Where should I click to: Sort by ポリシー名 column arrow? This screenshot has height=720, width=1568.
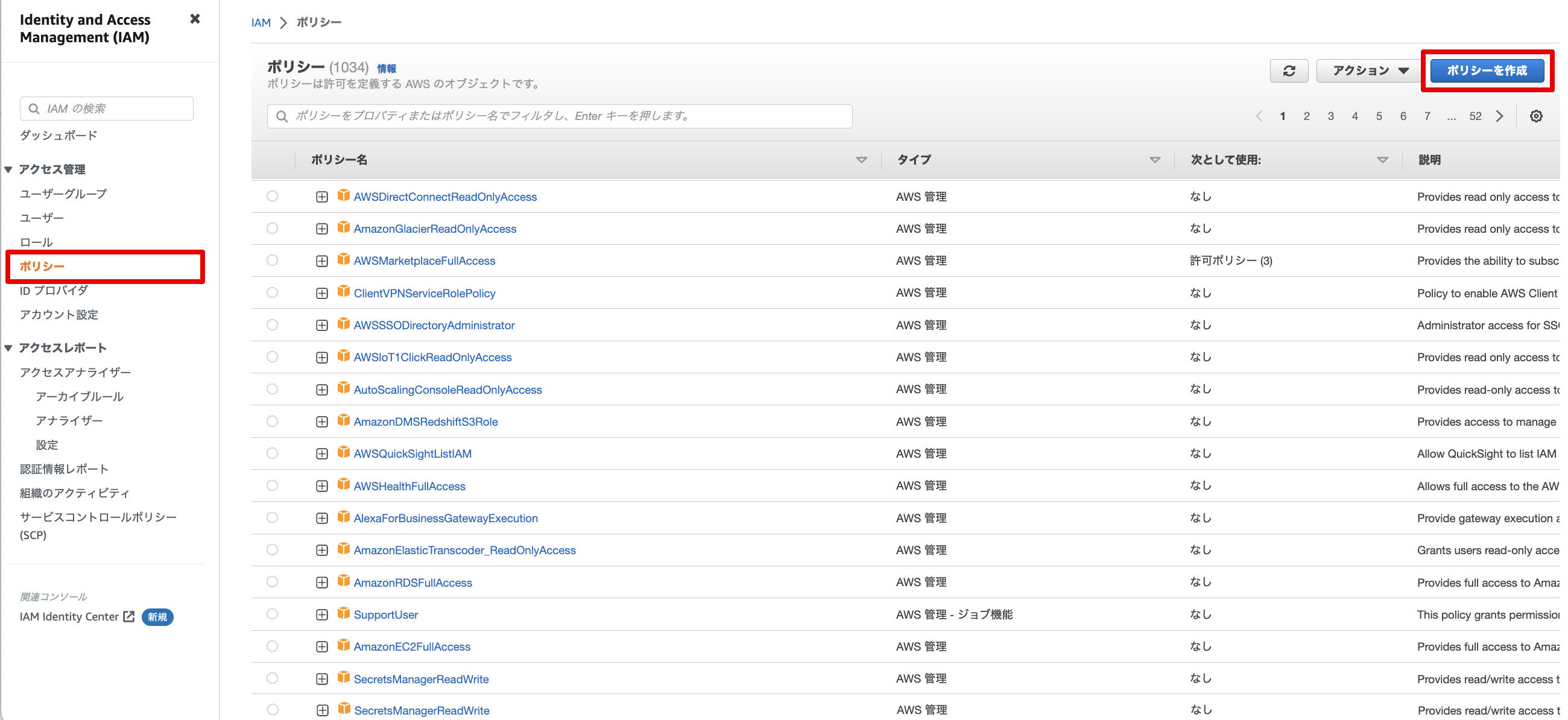coord(861,160)
